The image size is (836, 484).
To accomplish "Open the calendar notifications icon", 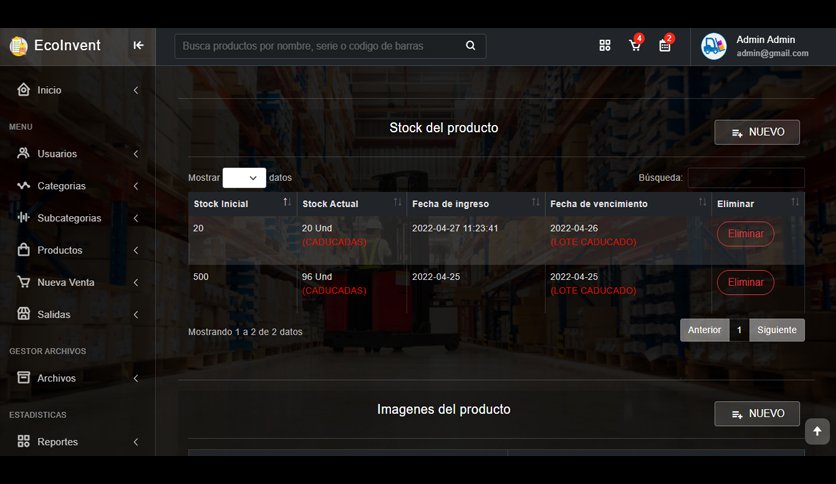I will [x=665, y=46].
